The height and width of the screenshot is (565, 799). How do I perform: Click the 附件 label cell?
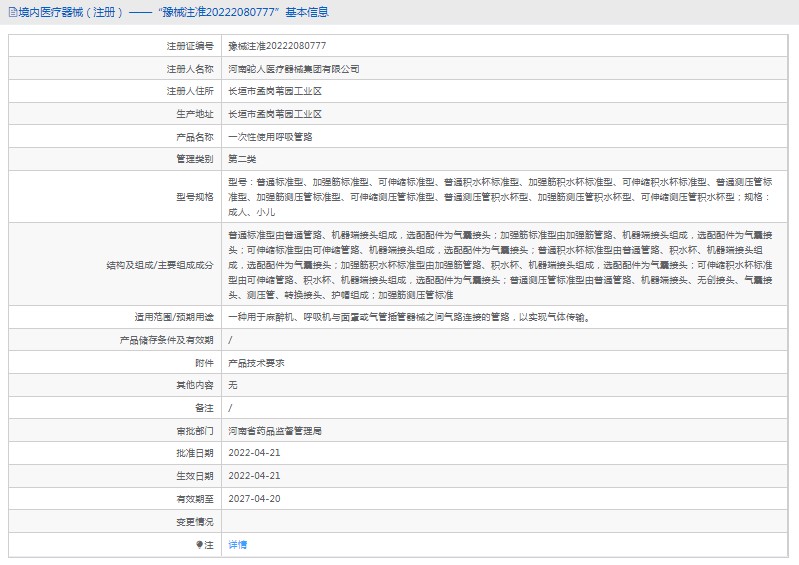pyautogui.click(x=115, y=363)
